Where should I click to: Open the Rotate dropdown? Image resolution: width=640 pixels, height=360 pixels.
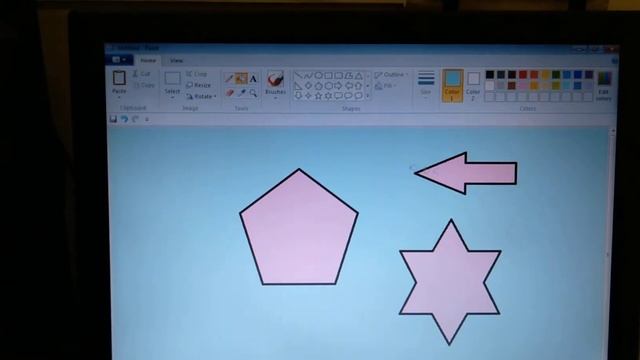[201, 96]
